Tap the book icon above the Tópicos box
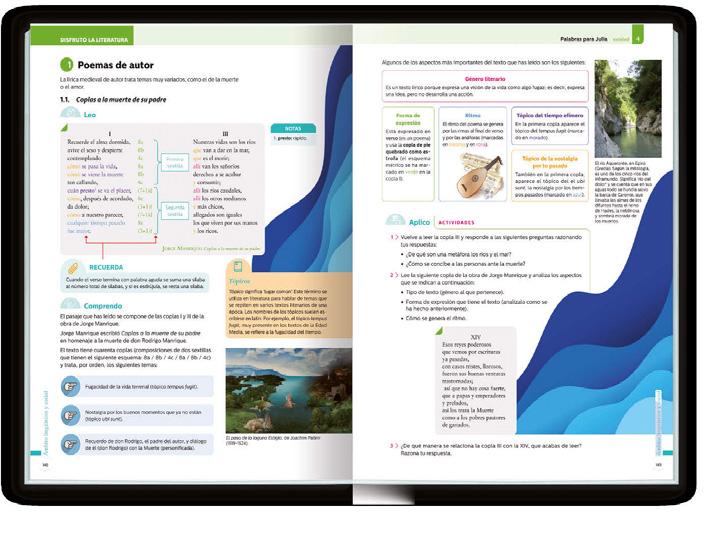The height and width of the screenshot is (545, 713). [x=237, y=265]
